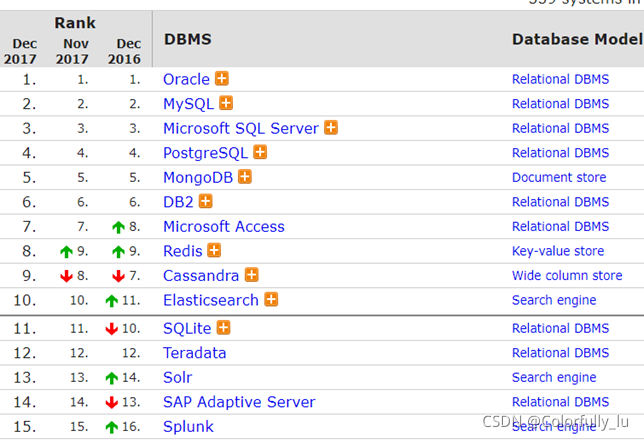Viewport: 644px width, 440px height.
Task: Click the green up arrow in Elasticsearch row
Action: click(112, 301)
